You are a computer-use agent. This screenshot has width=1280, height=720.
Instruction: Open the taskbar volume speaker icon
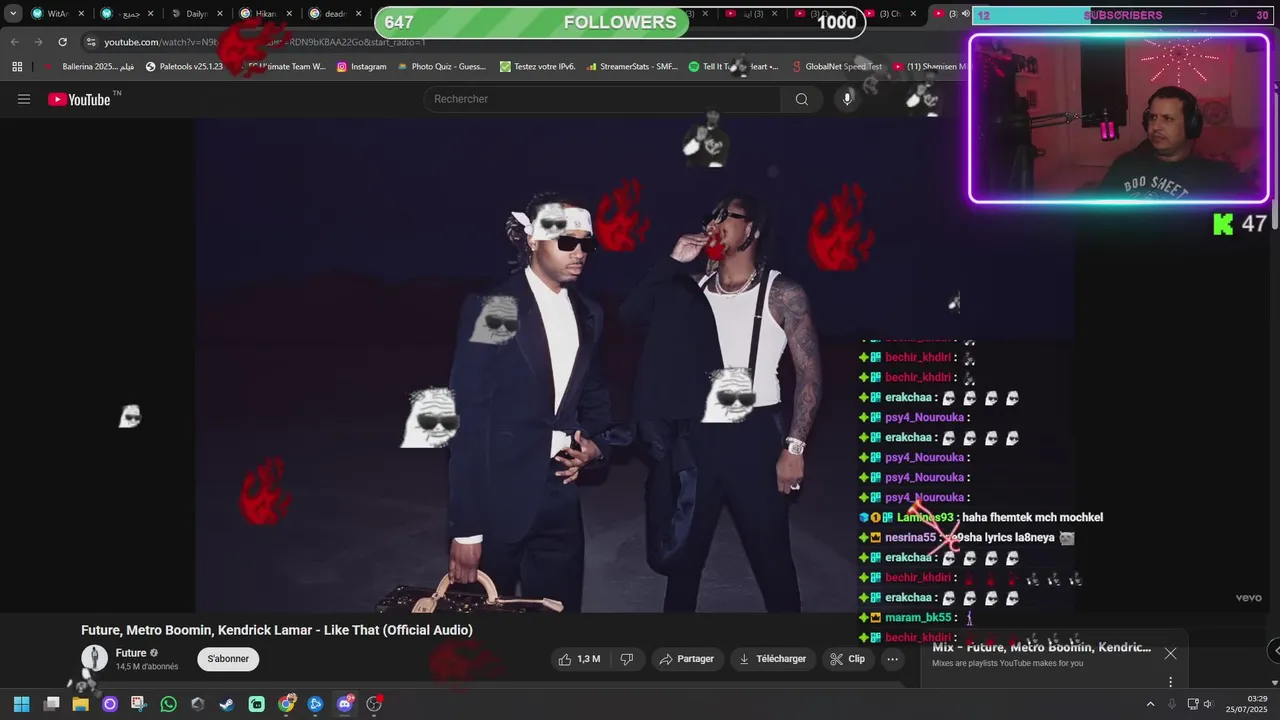click(1208, 704)
